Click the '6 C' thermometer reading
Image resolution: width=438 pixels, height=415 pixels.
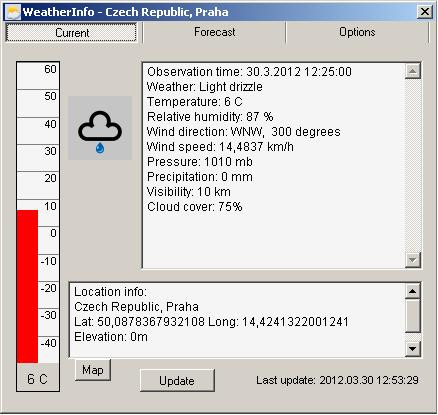[x=38, y=379]
